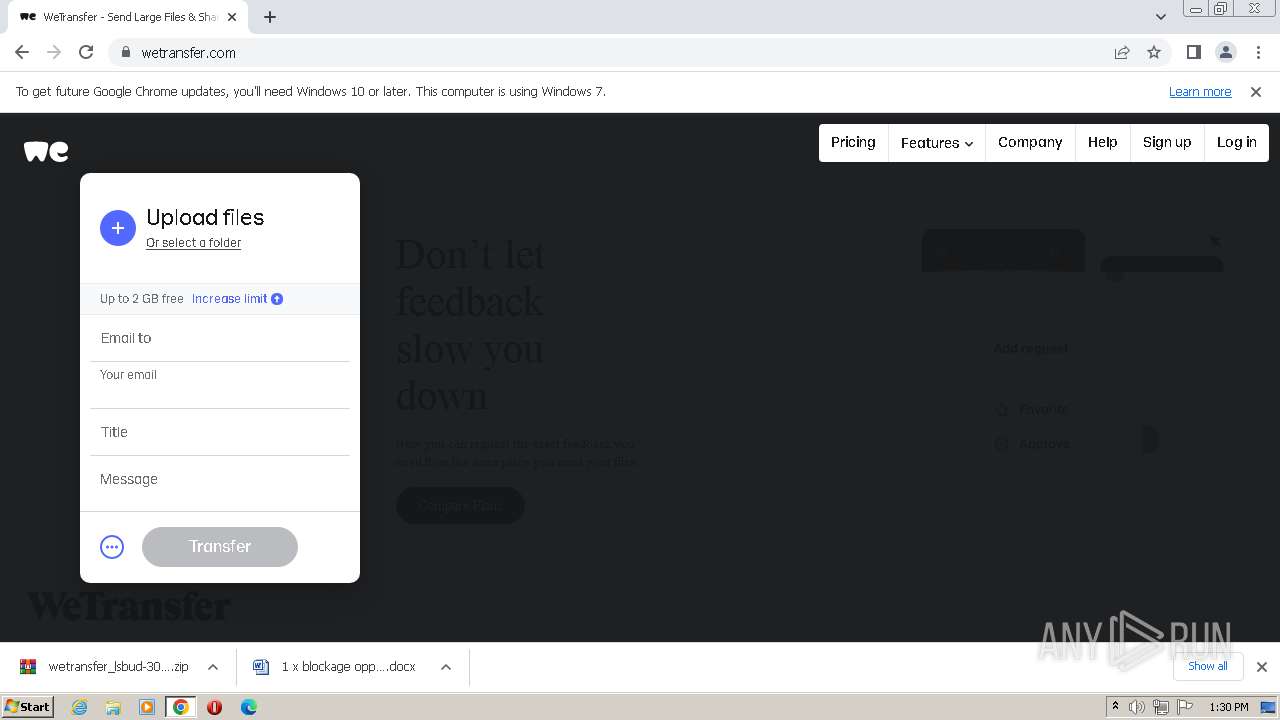Expand options for zip download item
The image size is (1280, 720).
pyautogui.click(x=213, y=667)
